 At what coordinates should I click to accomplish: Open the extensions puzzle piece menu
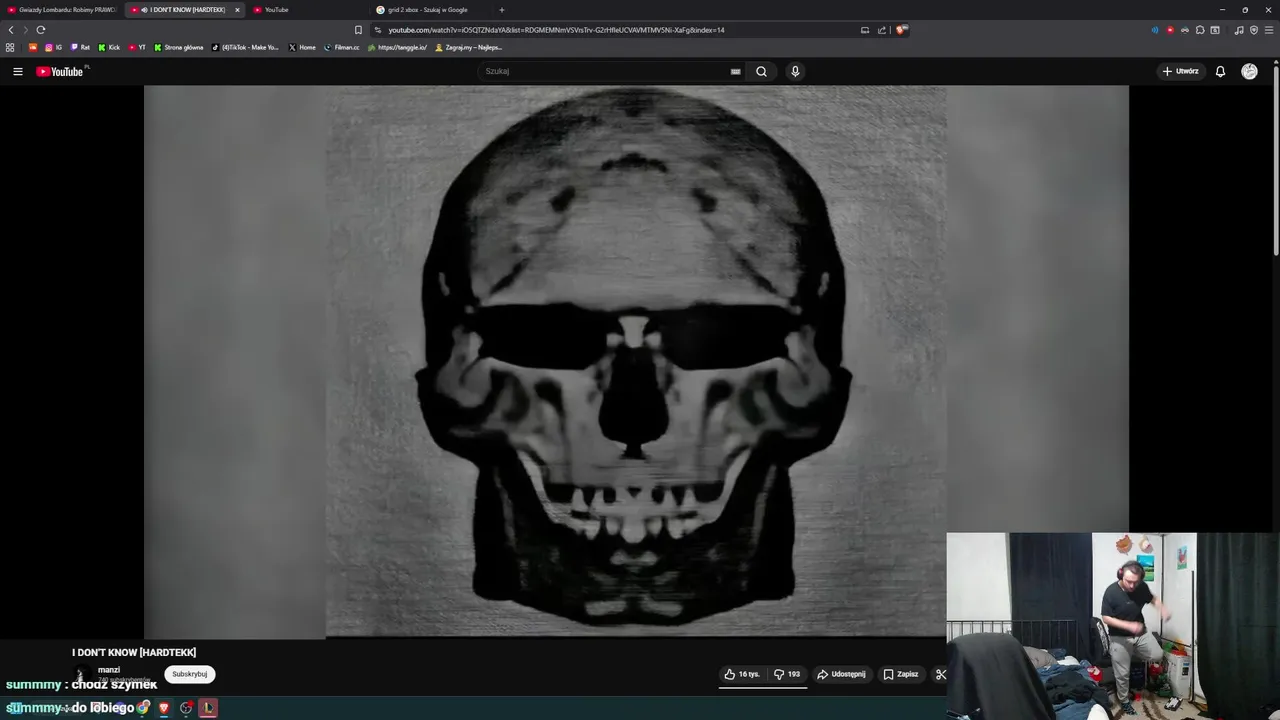(x=1200, y=30)
